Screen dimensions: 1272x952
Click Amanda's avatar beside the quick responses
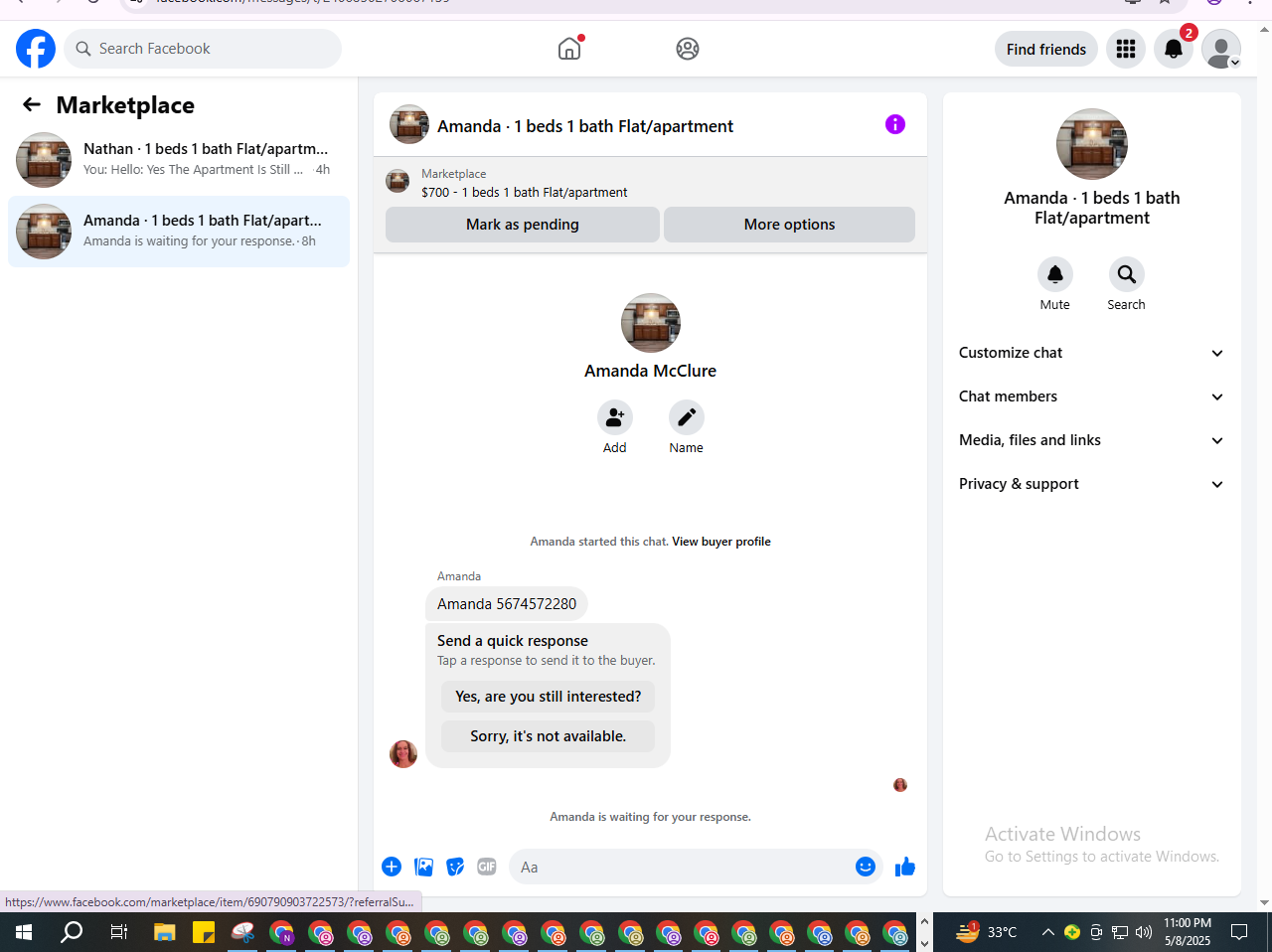coord(403,754)
